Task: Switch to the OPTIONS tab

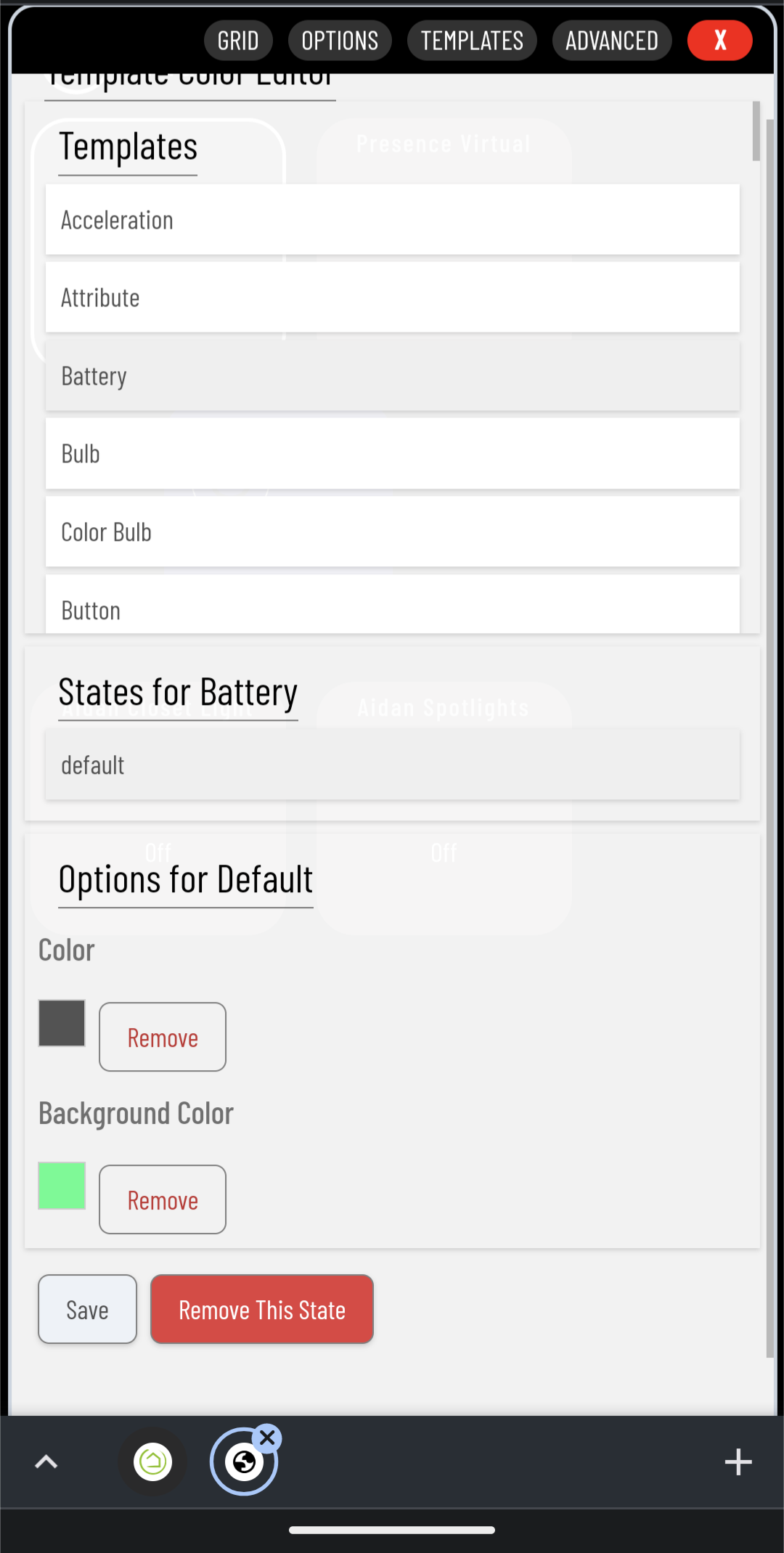Action: pyautogui.click(x=340, y=41)
